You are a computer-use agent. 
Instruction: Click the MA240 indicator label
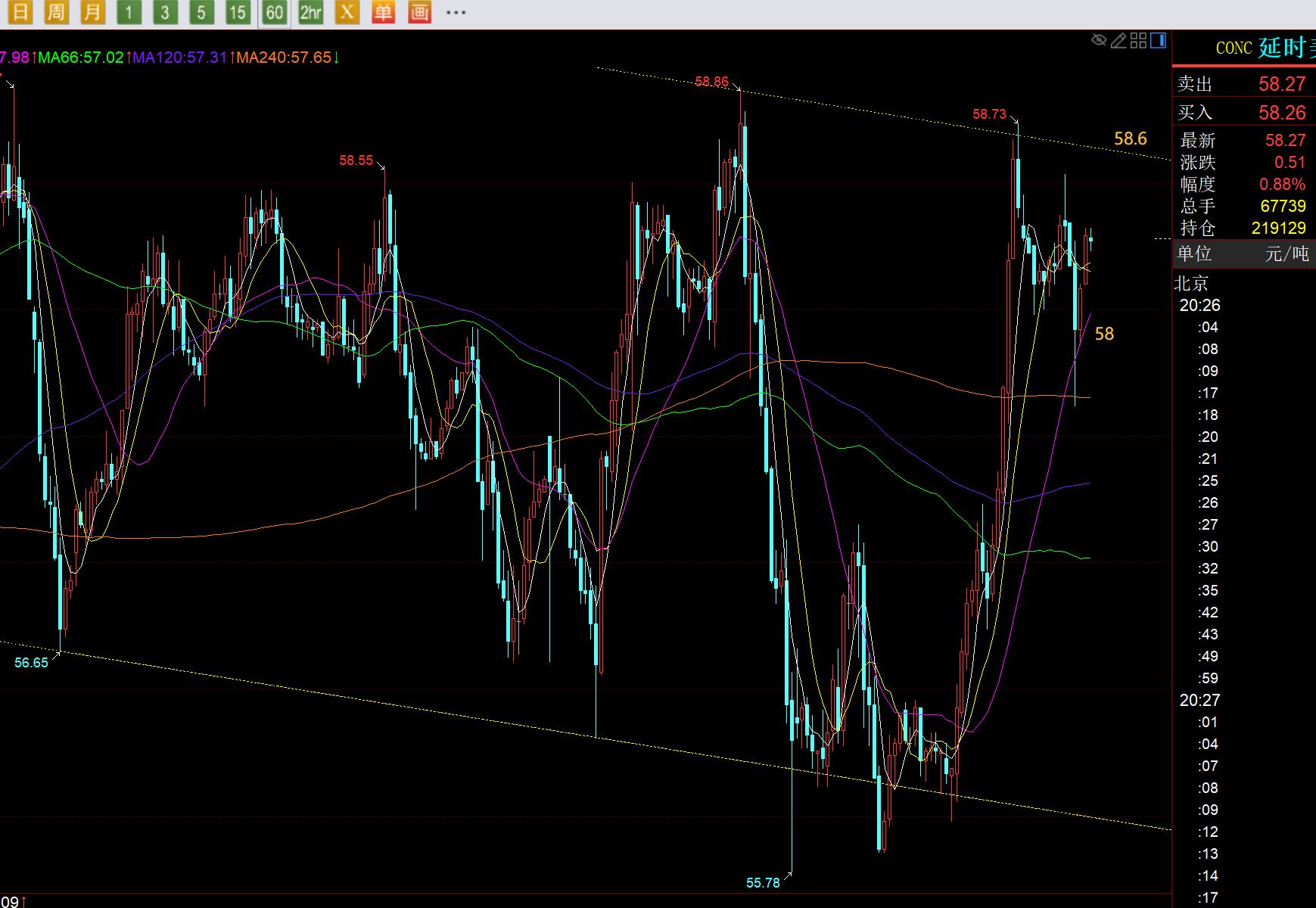[283, 58]
